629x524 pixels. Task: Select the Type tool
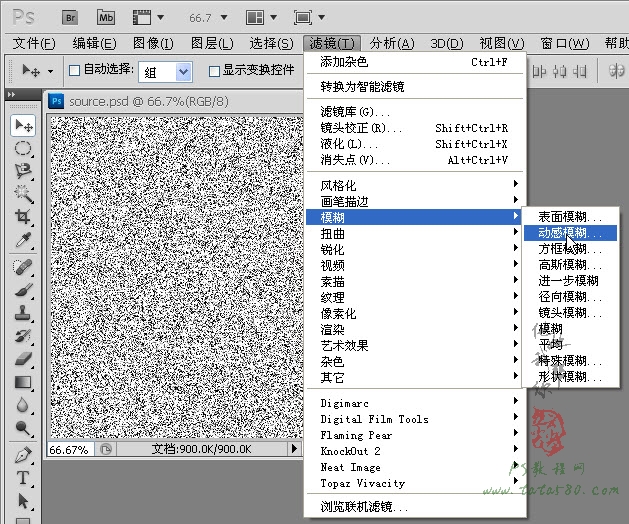[x=23, y=478]
